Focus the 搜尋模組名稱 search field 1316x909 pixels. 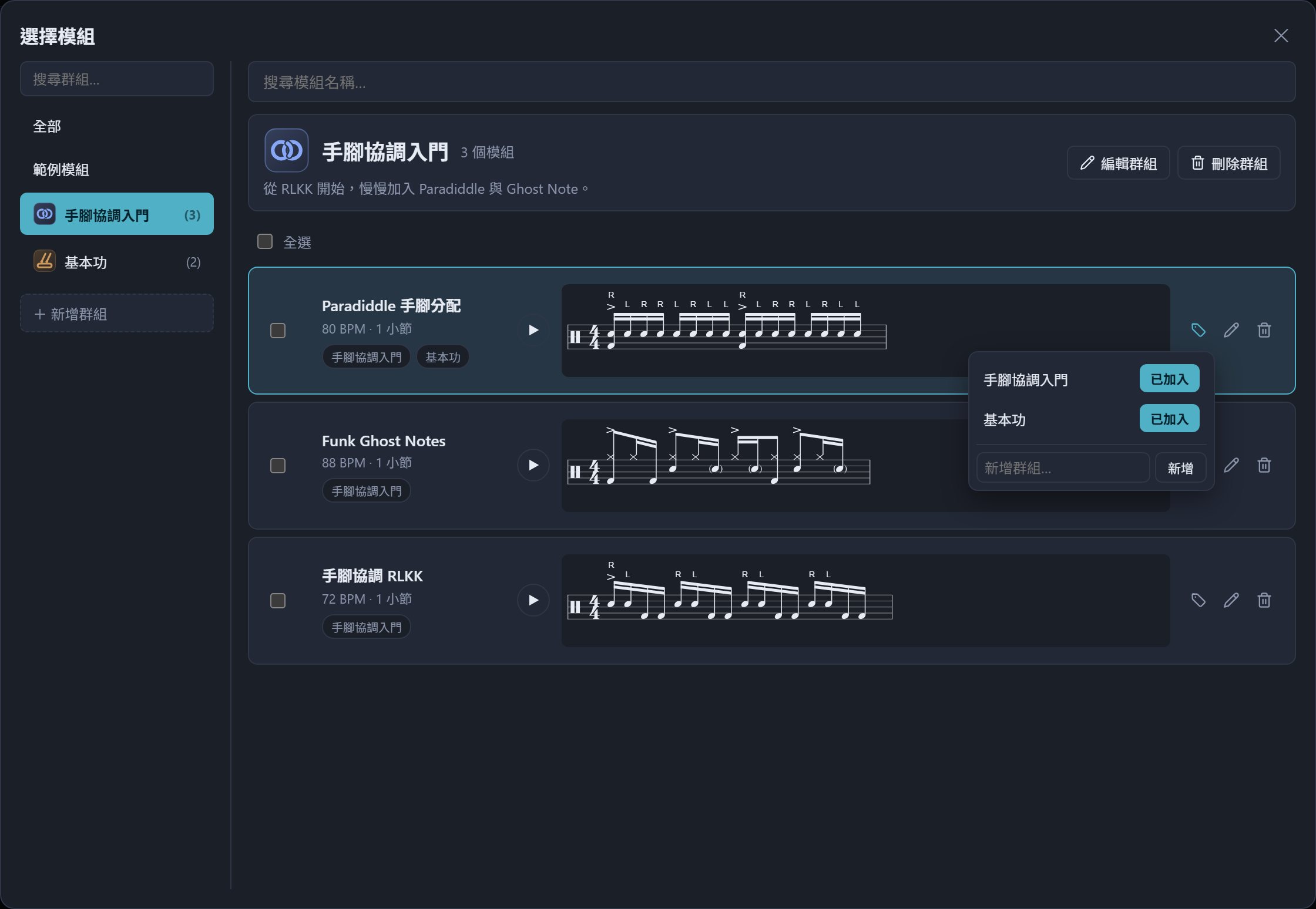771,82
